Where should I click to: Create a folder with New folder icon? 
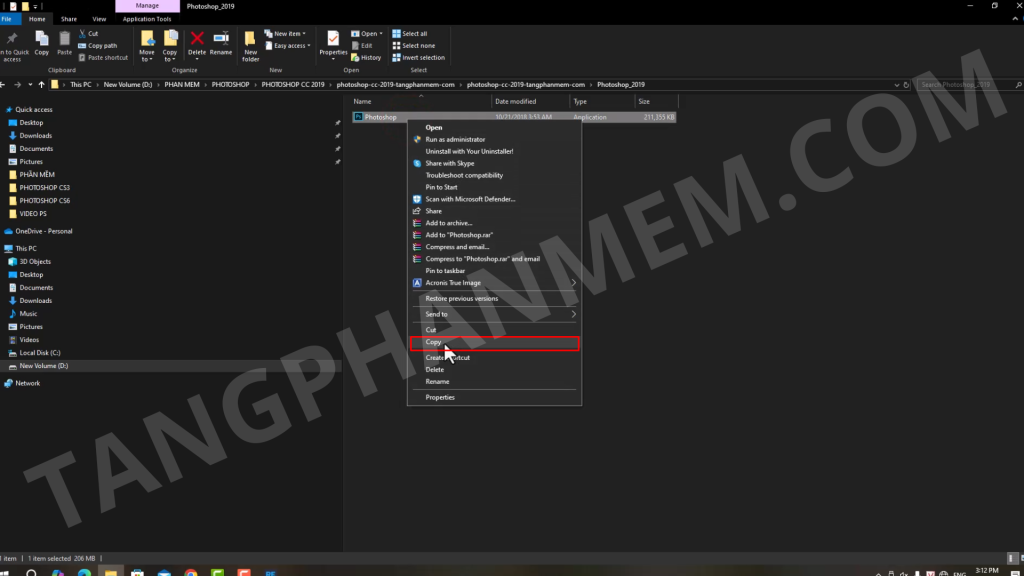(x=250, y=42)
